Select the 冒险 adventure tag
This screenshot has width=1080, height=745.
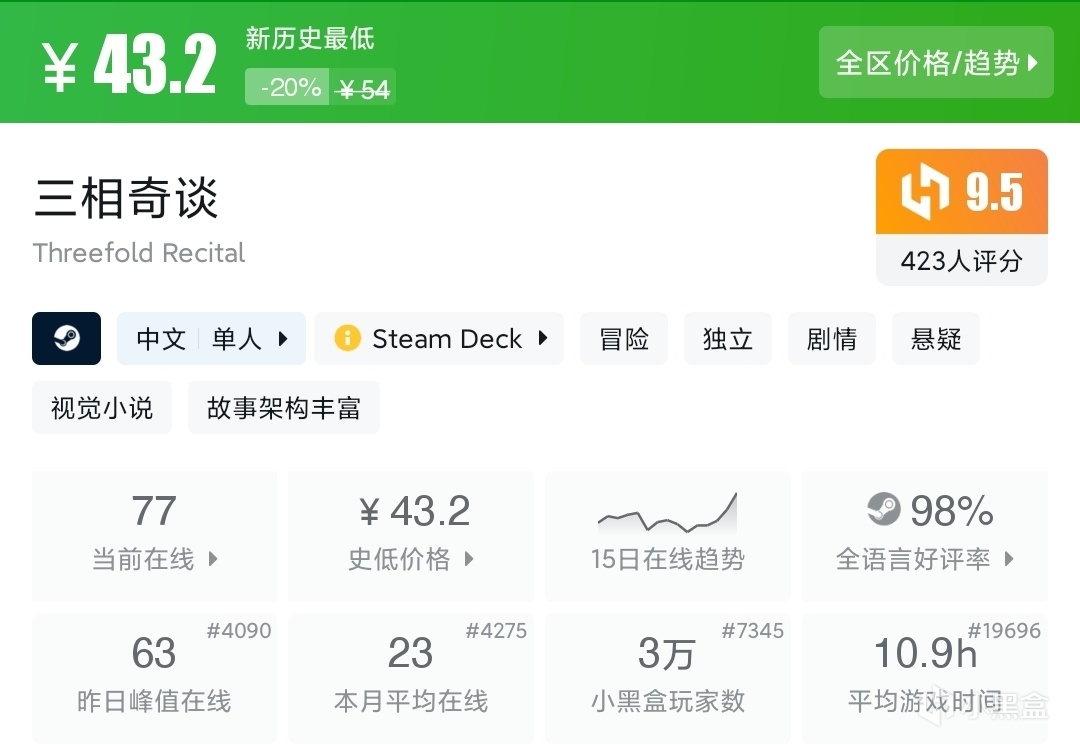(624, 339)
